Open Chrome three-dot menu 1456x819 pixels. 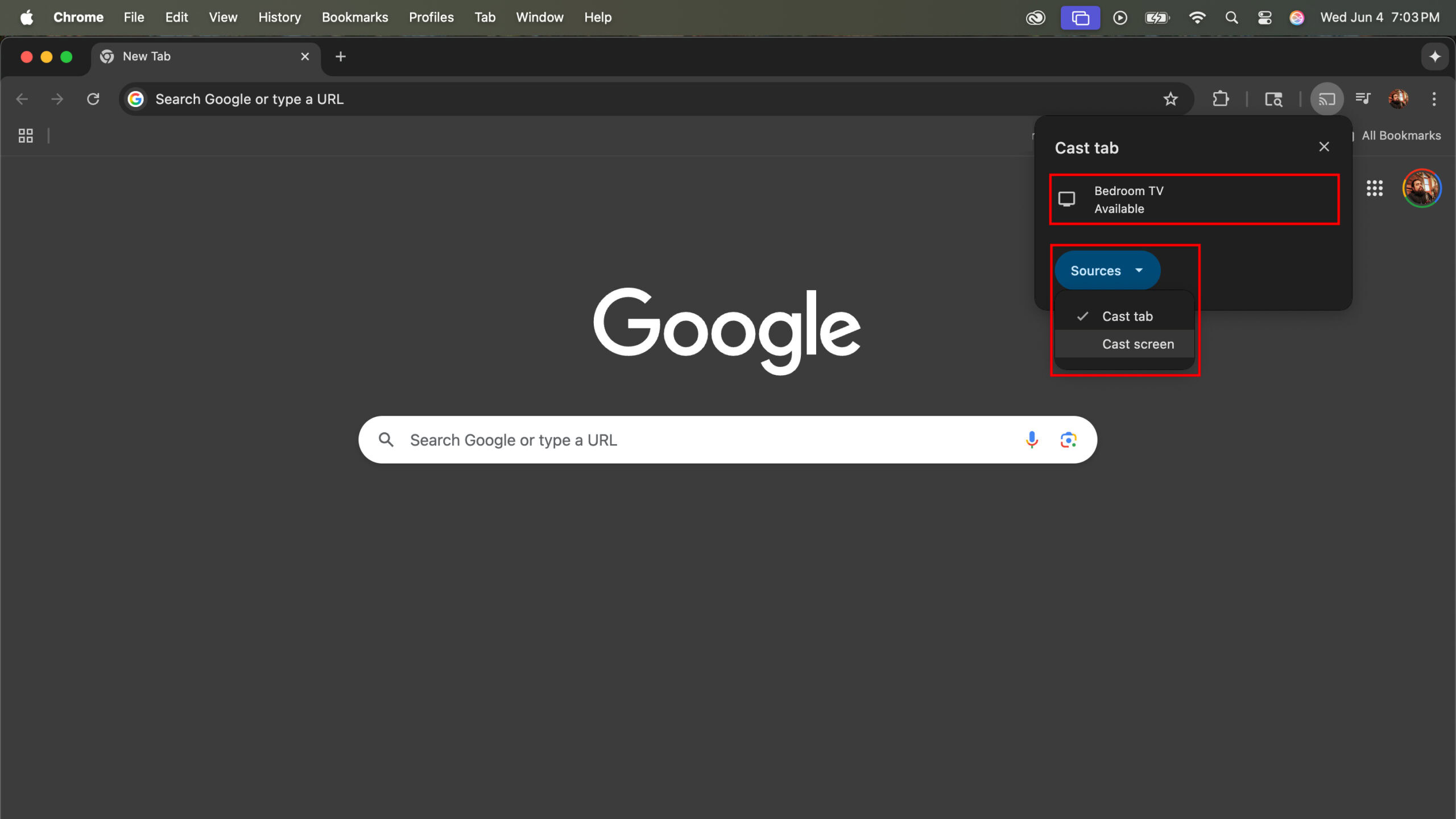coord(1434,99)
